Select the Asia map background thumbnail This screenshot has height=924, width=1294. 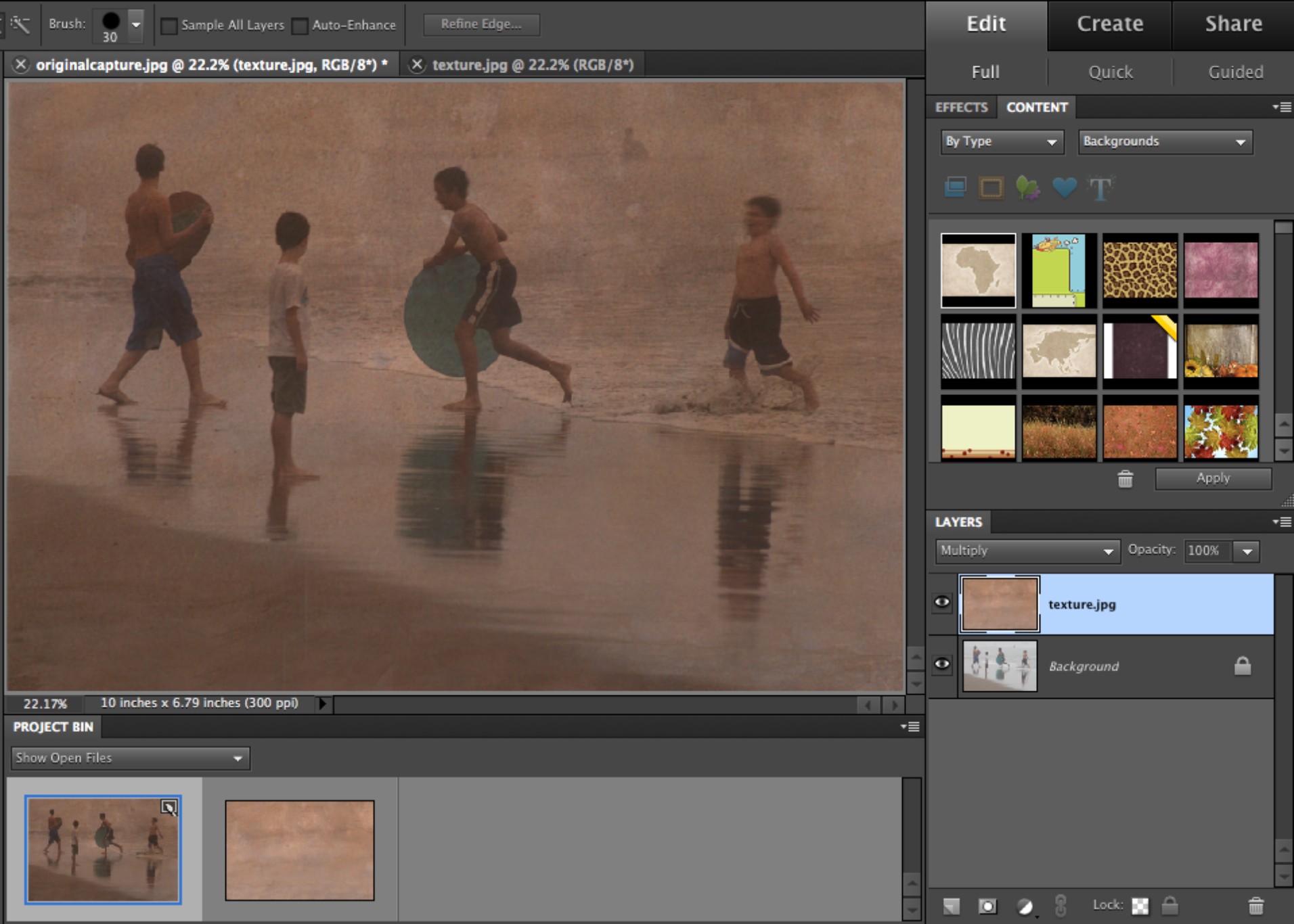pyautogui.click(x=1059, y=351)
